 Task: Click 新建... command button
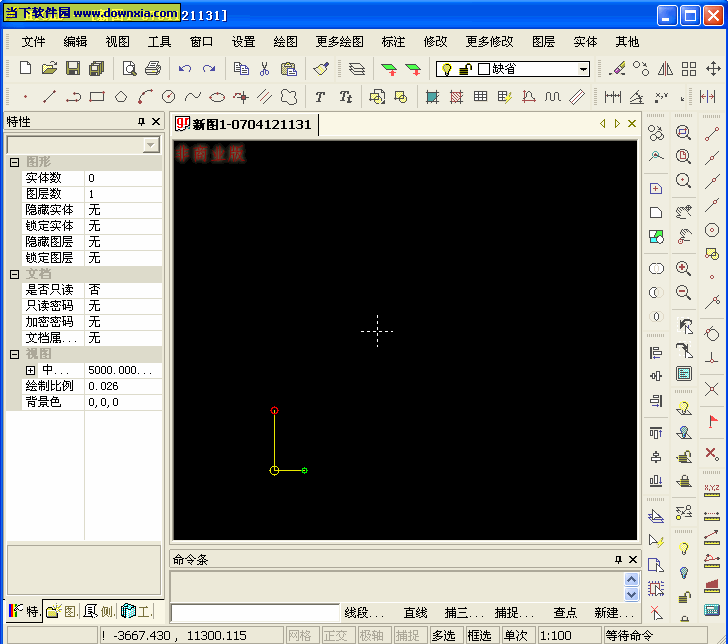[x=614, y=613]
